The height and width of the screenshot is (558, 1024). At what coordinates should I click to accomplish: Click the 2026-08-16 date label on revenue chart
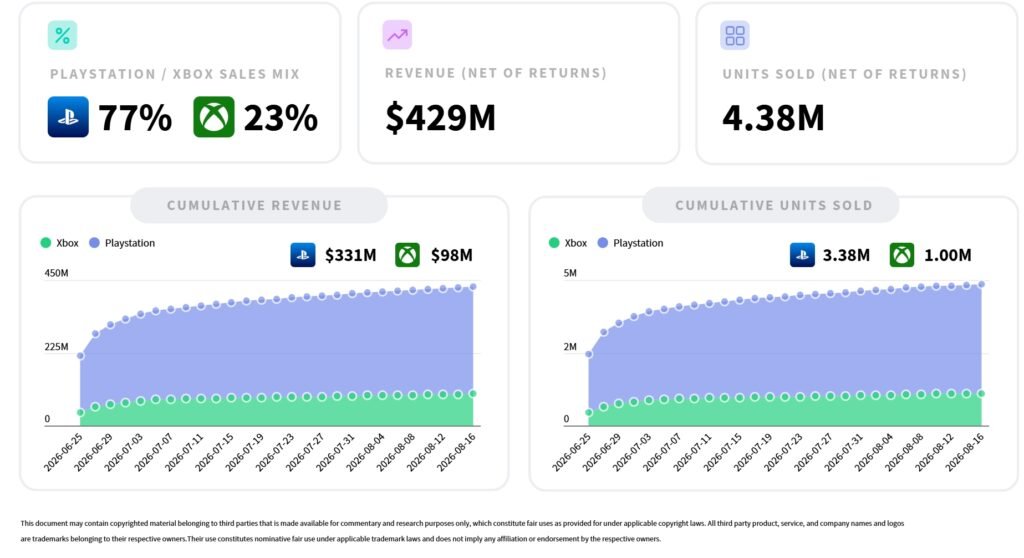(456, 452)
